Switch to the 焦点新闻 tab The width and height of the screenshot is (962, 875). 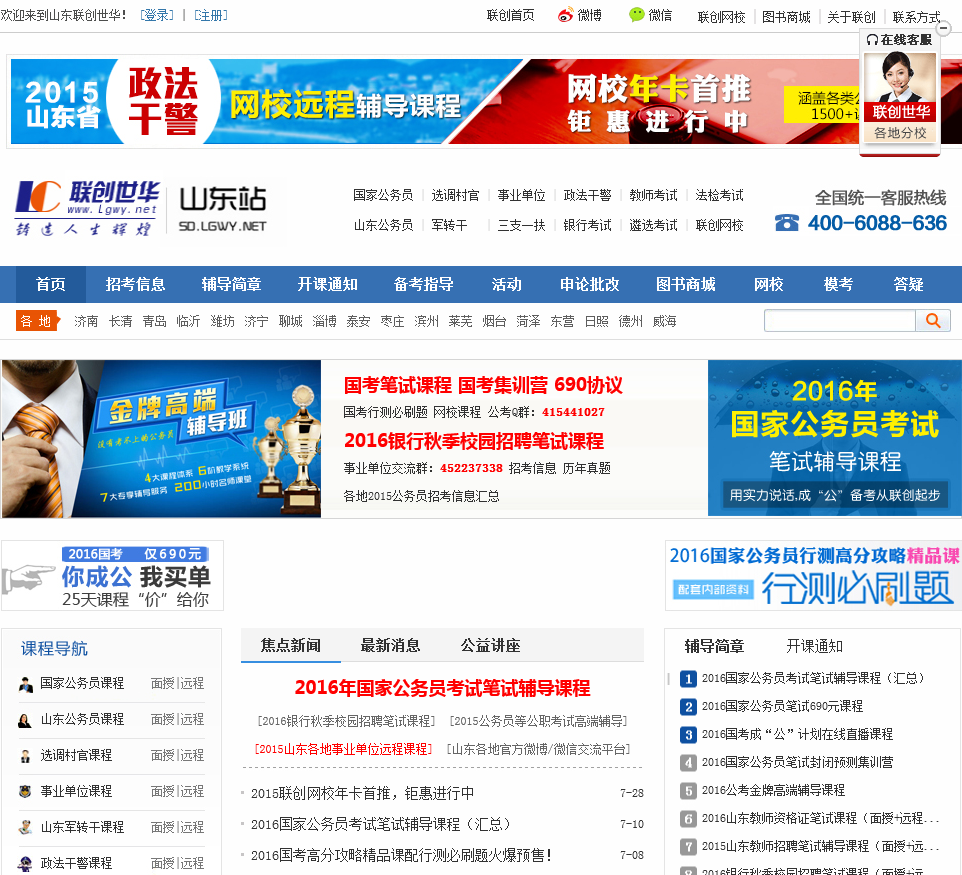(x=291, y=646)
